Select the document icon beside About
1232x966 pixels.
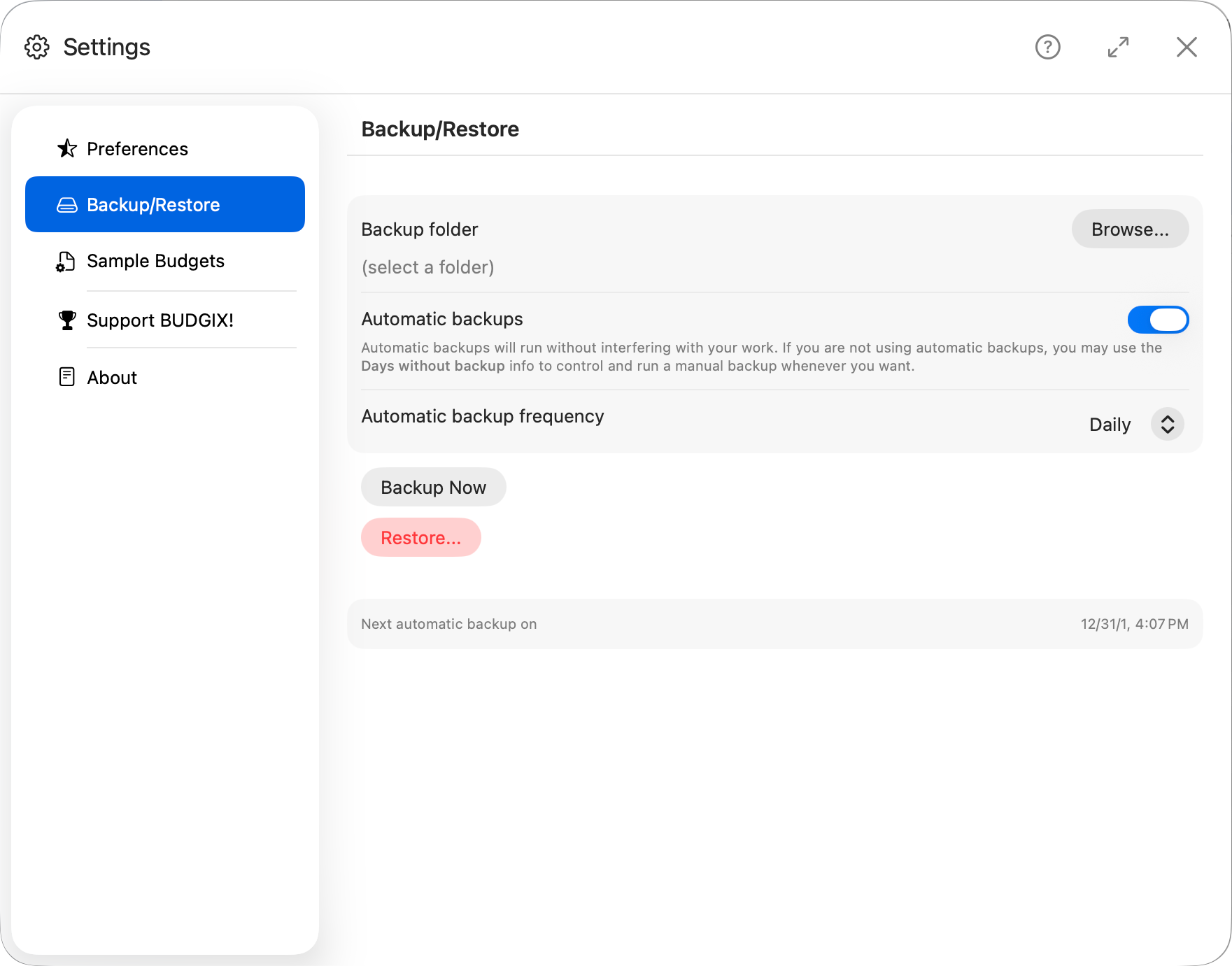[x=66, y=377]
